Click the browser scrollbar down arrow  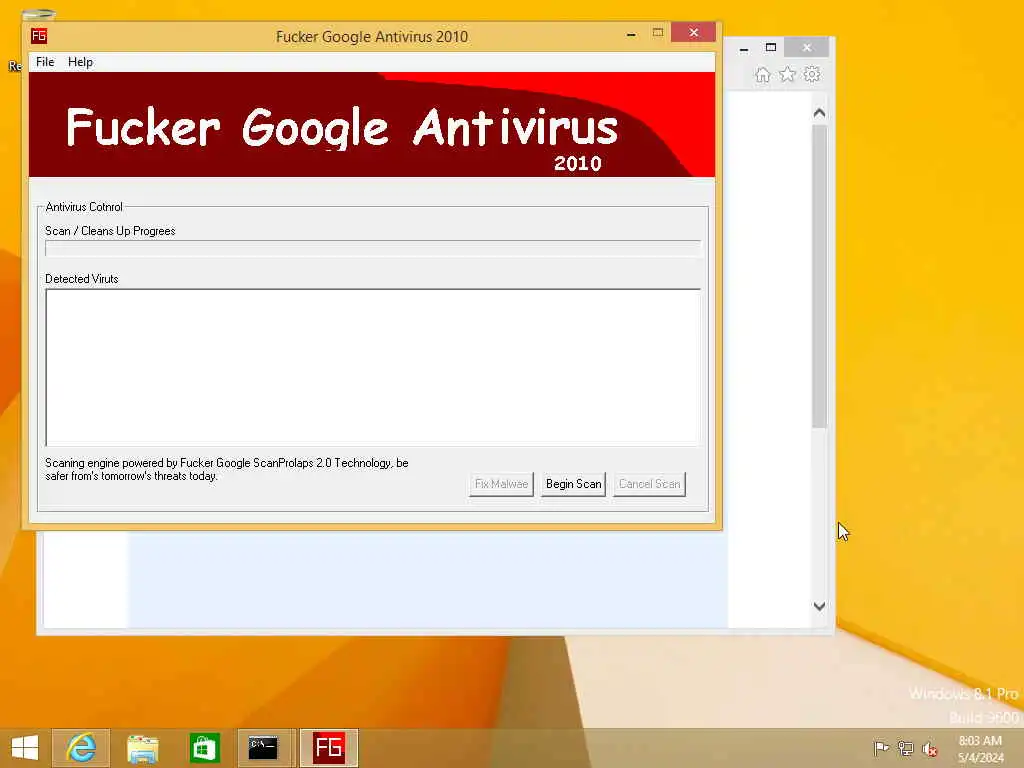click(820, 606)
